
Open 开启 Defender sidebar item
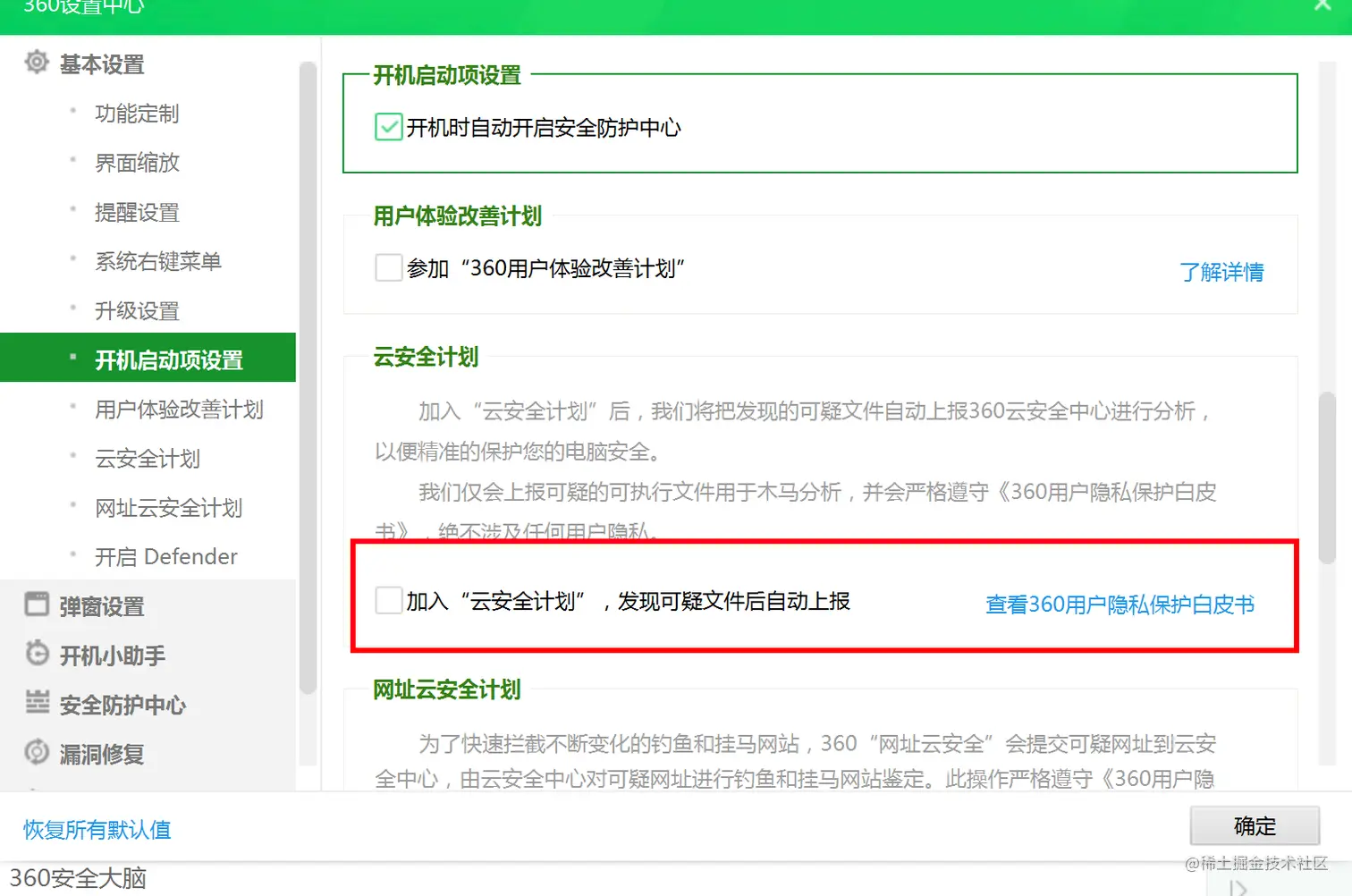[166, 556]
